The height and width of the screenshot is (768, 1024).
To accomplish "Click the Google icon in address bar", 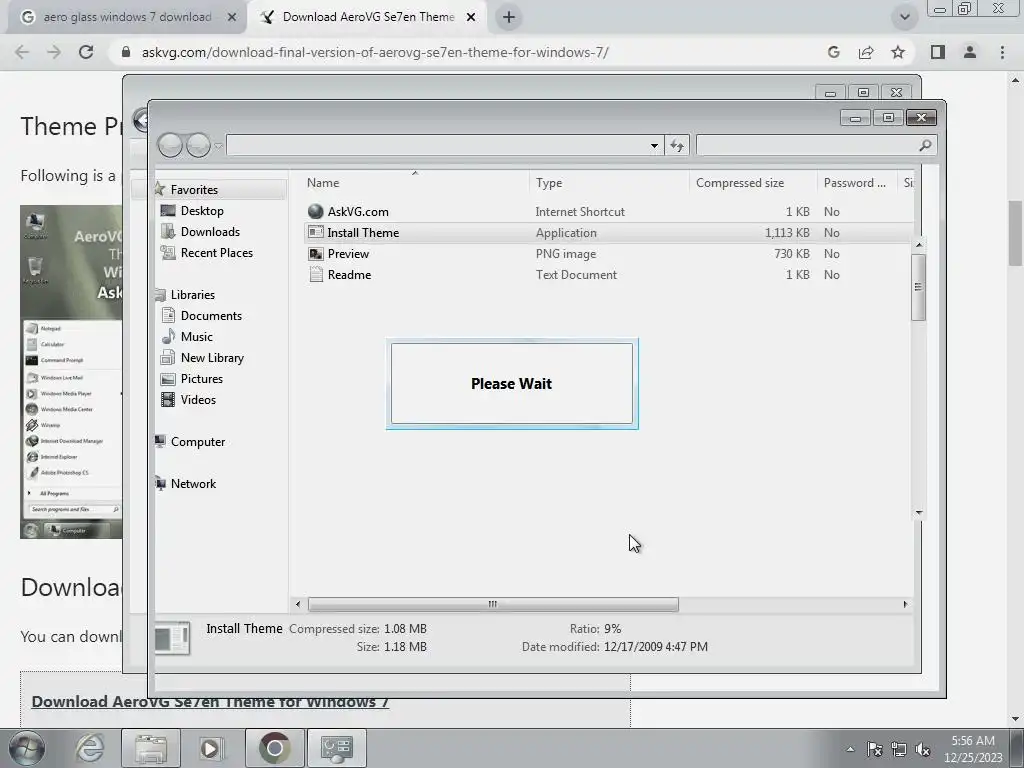I will pos(833,52).
